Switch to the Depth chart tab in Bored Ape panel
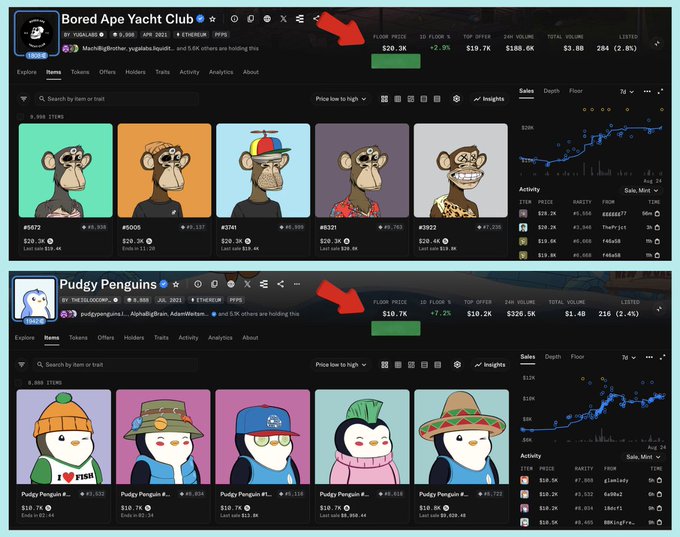Screen dimensions: 680x537 [552, 91]
